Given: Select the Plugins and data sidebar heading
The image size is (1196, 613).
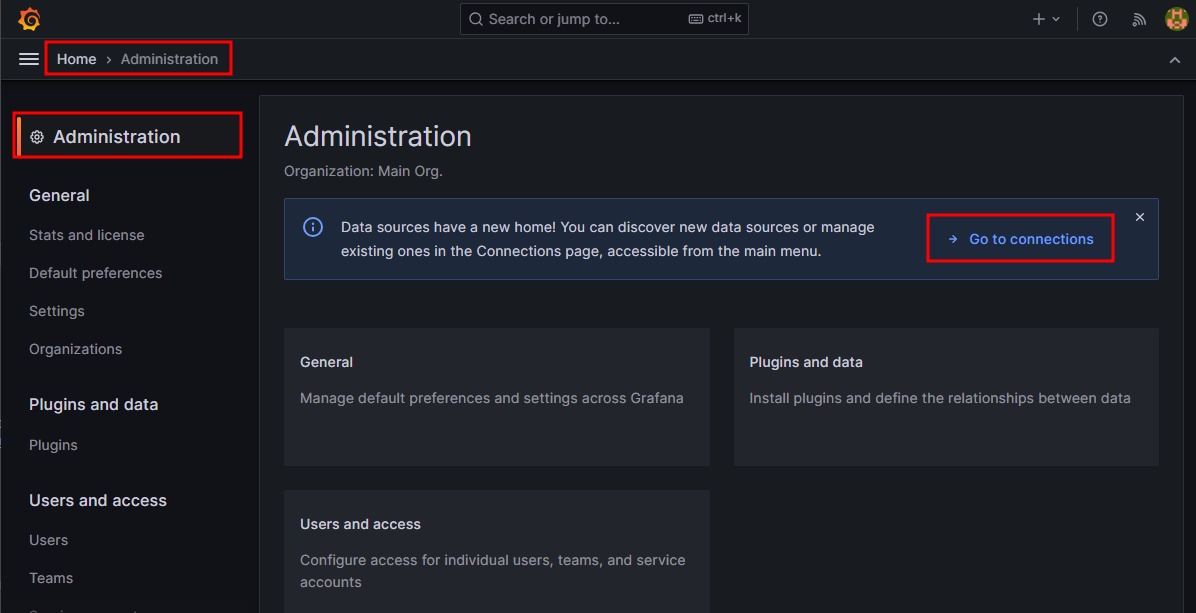Looking at the screenshot, I should [93, 404].
